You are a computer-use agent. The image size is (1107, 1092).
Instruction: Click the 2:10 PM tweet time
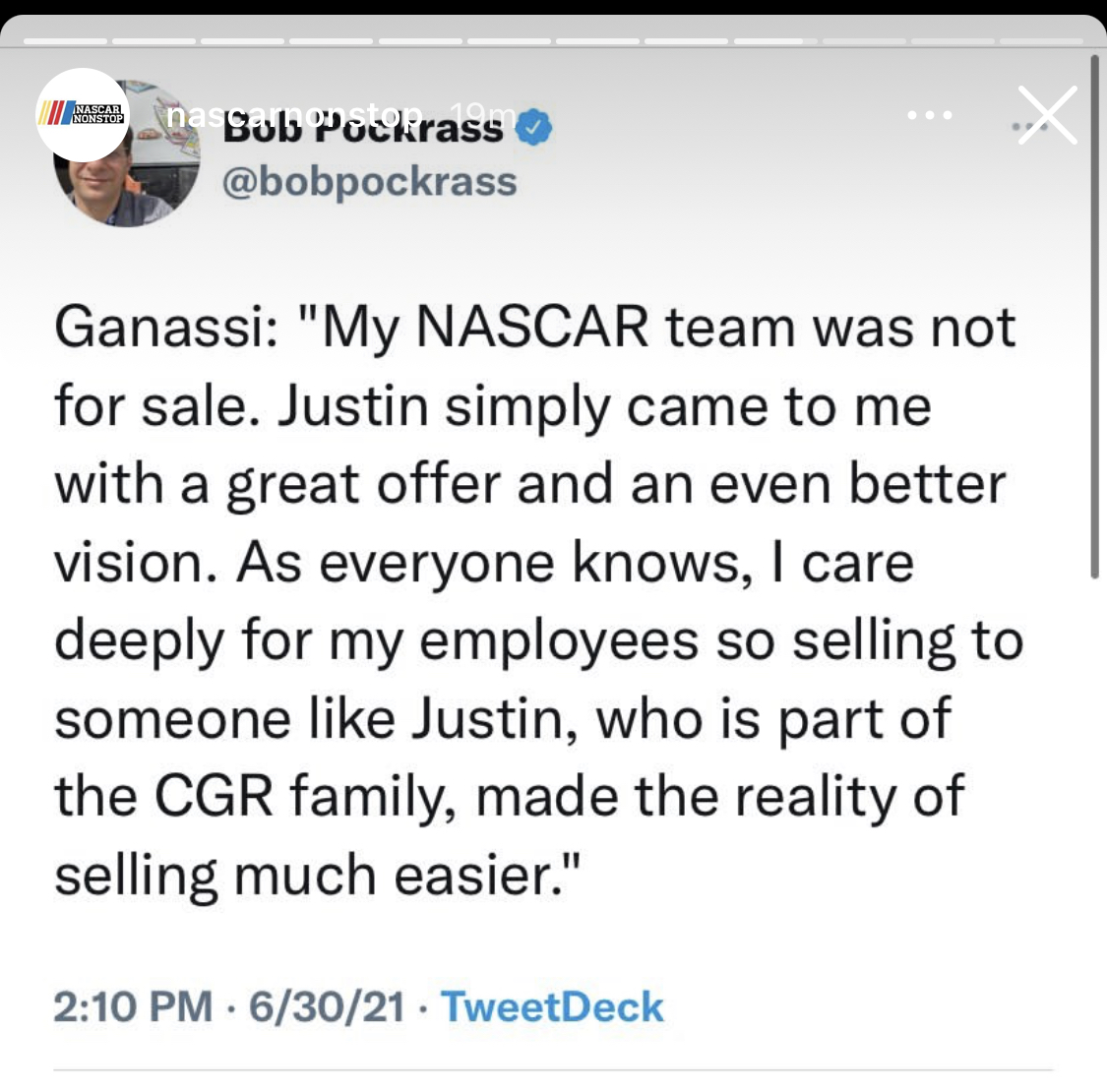[132, 1006]
